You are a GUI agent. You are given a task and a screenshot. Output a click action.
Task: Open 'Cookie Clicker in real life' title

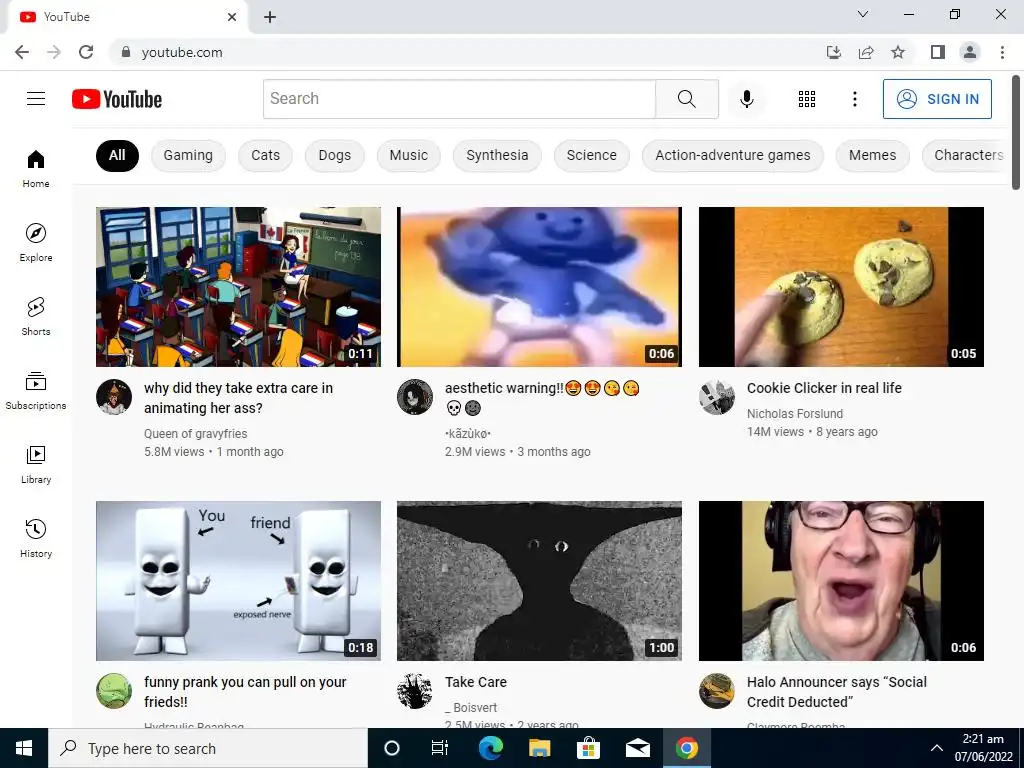coord(824,388)
